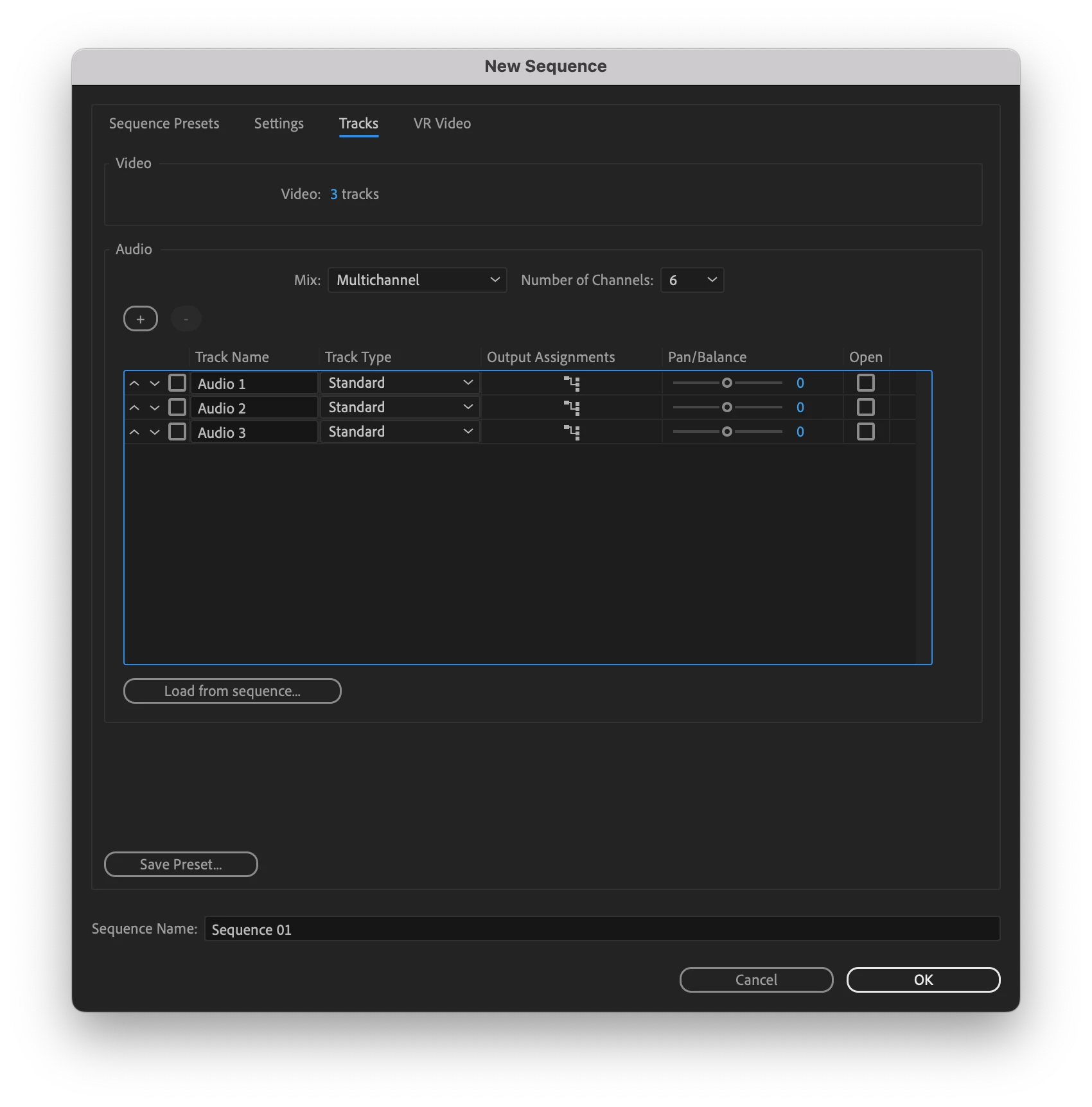Open Track Type dropdown for Audio 2
Image resolution: width=1092 pixels, height=1107 pixels.
[400, 407]
